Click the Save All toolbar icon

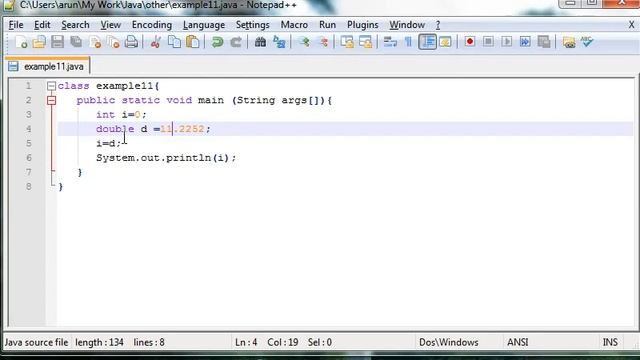(76, 42)
